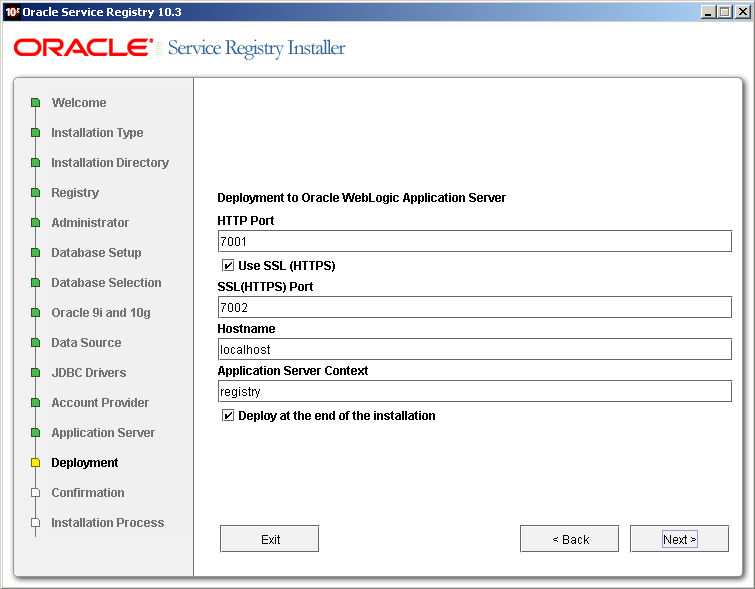Screen dimensions: 755x589
Task: Click the Database Selection step marker
Action: pos(35,283)
